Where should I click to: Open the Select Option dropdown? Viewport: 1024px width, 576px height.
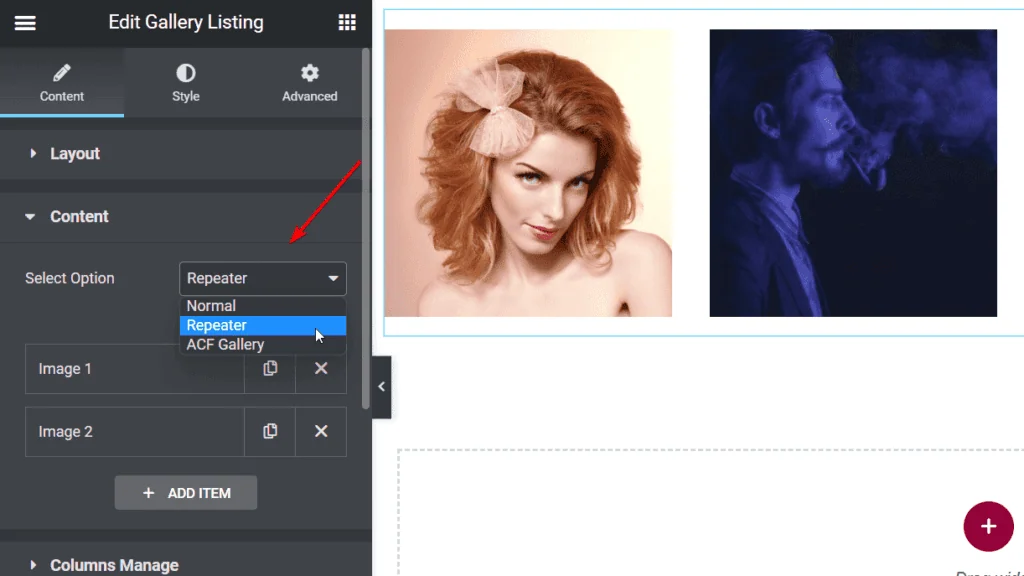pyautogui.click(x=262, y=278)
